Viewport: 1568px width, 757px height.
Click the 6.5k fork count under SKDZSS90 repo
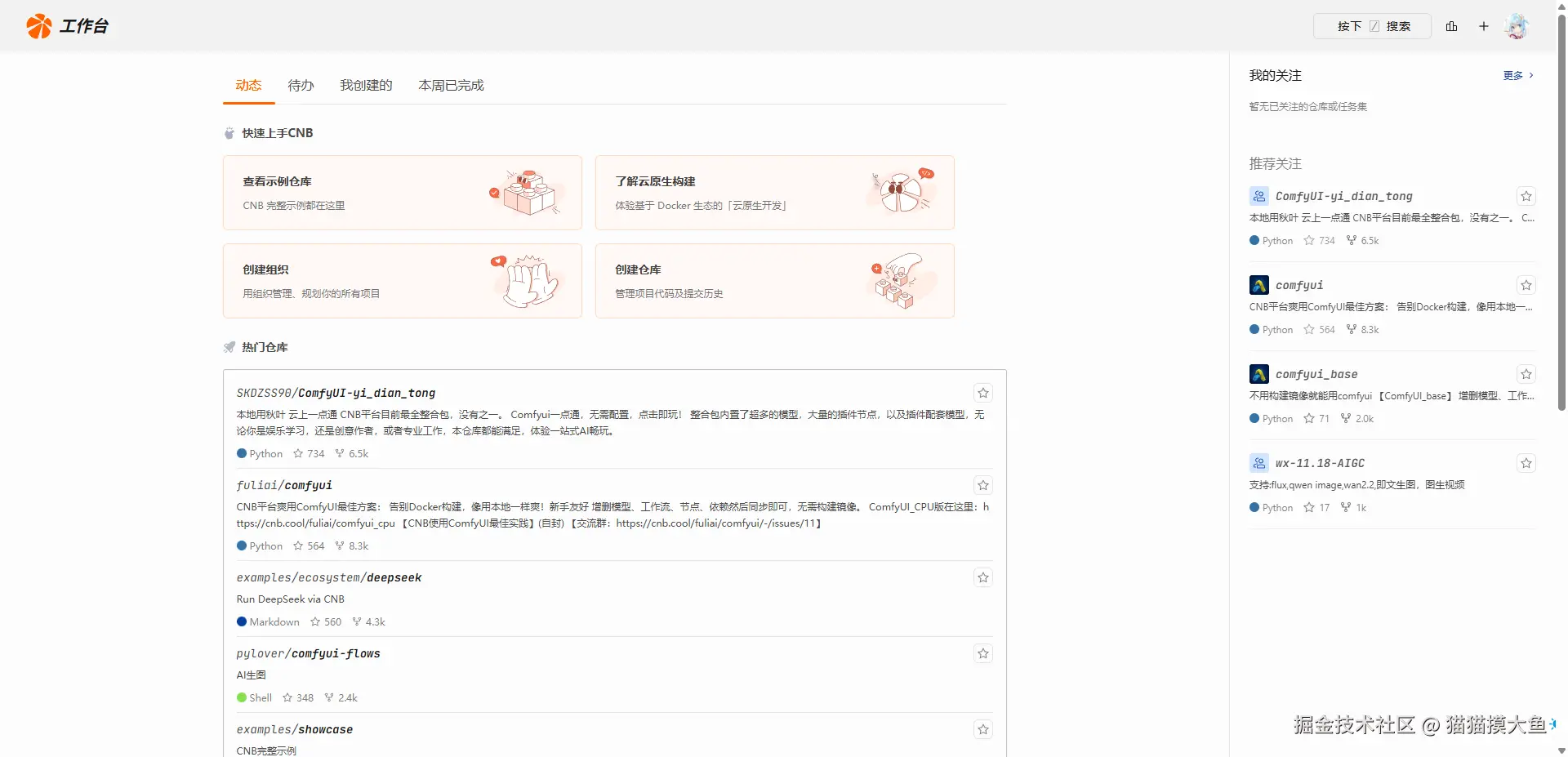pos(352,454)
